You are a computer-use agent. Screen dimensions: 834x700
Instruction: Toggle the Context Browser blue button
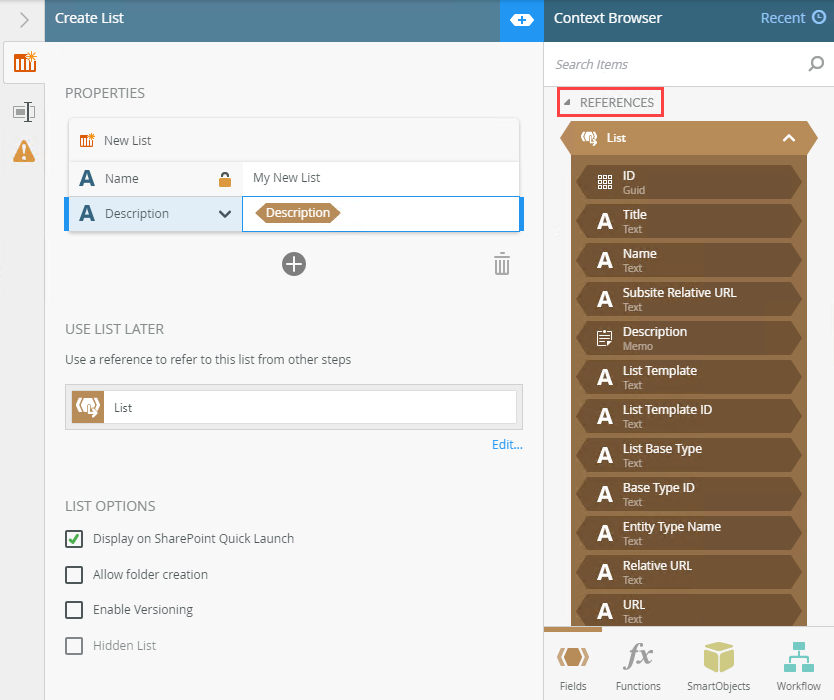(521, 19)
